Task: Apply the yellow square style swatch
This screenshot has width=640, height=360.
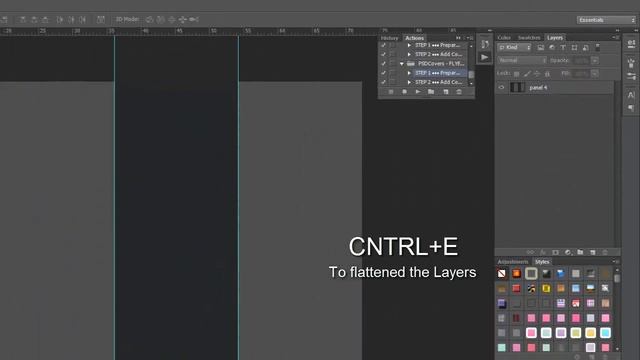Action: pyautogui.click(x=546, y=289)
